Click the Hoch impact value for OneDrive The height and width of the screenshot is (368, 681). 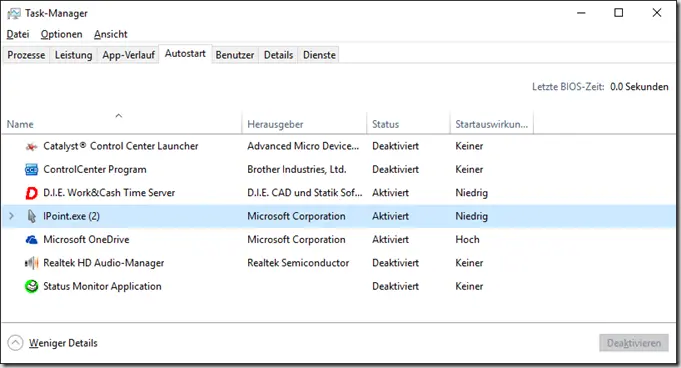tap(467, 239)
